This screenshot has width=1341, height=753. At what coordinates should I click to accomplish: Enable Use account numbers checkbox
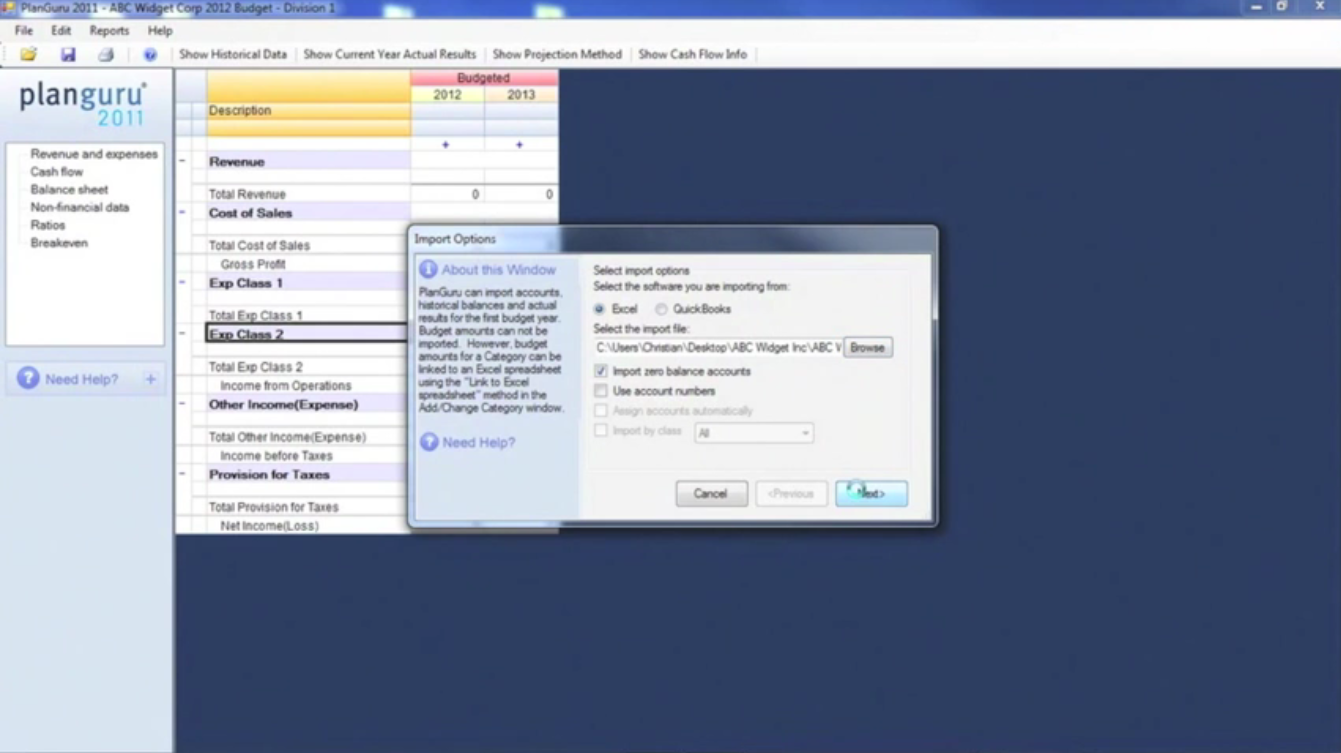point(601,391)
